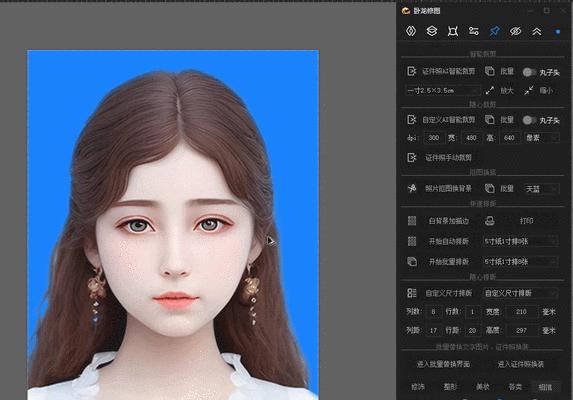Open the 像素 unit dropdown
Viewport: 573px width, 400px height.
coord(541,138)
